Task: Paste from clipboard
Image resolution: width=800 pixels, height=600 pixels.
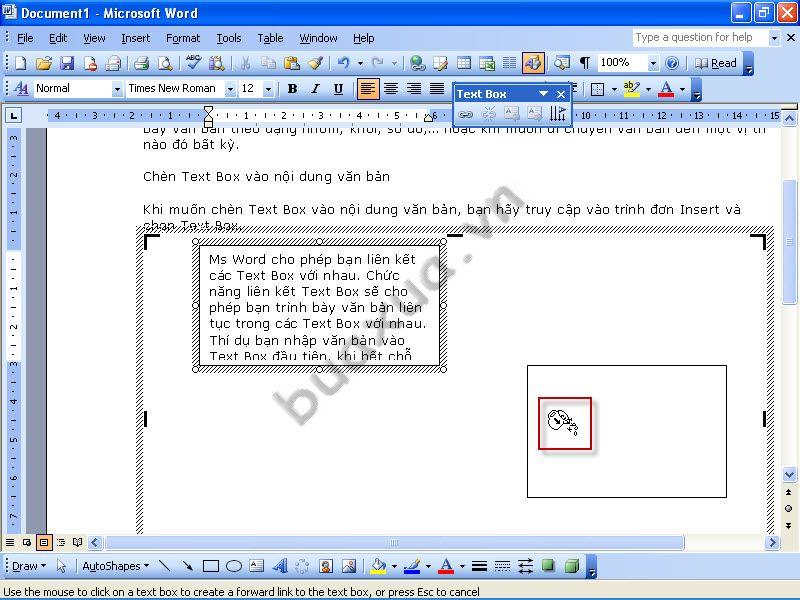Action: [x=292, y=63]
